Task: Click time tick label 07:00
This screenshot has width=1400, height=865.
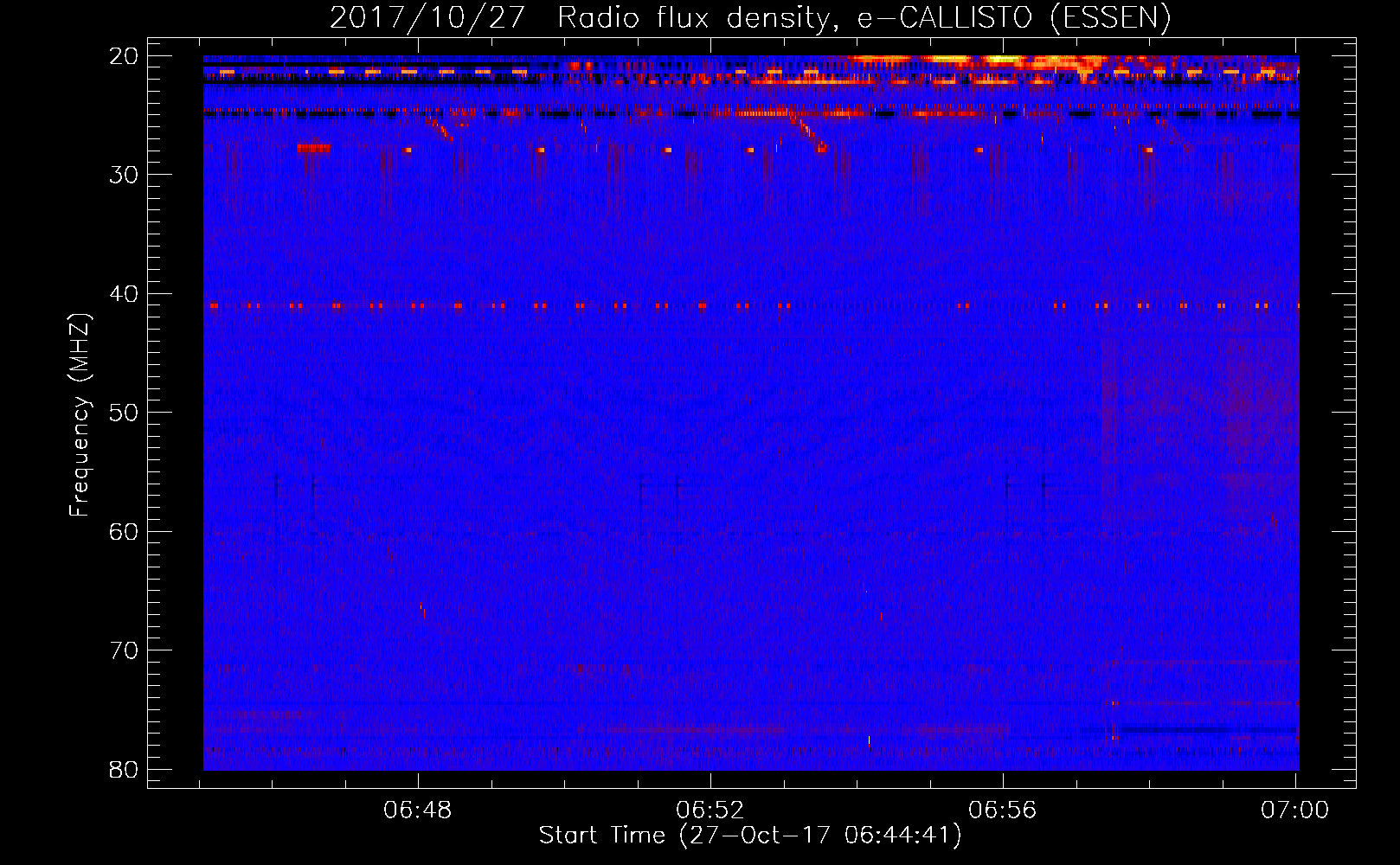Action: click(1295, 811)
